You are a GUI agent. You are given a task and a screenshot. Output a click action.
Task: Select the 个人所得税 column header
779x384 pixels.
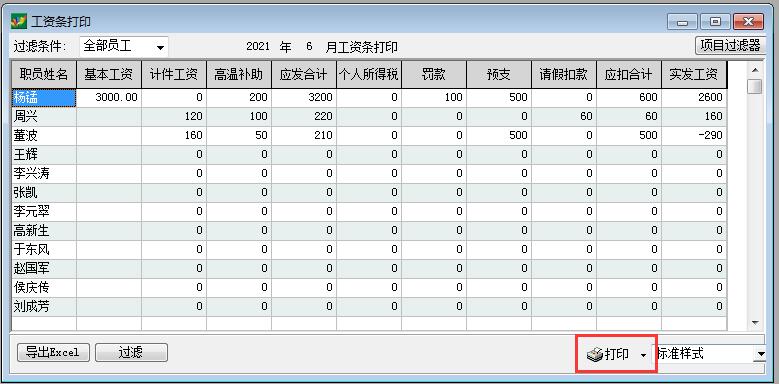pos(369,75)
